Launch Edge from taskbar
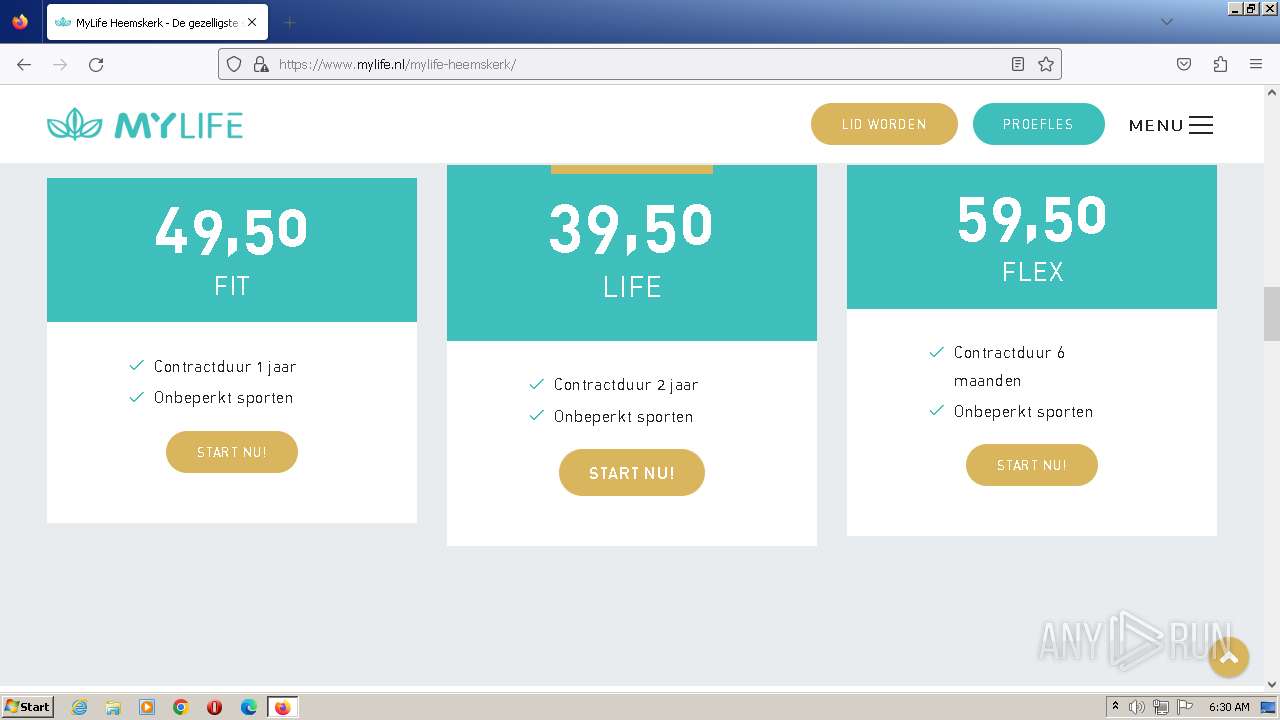 point(249,707)
